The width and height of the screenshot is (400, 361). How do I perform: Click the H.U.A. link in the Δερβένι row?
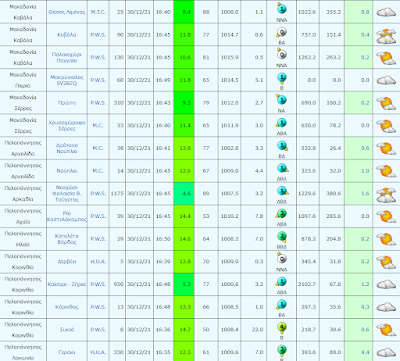[98, 262]
